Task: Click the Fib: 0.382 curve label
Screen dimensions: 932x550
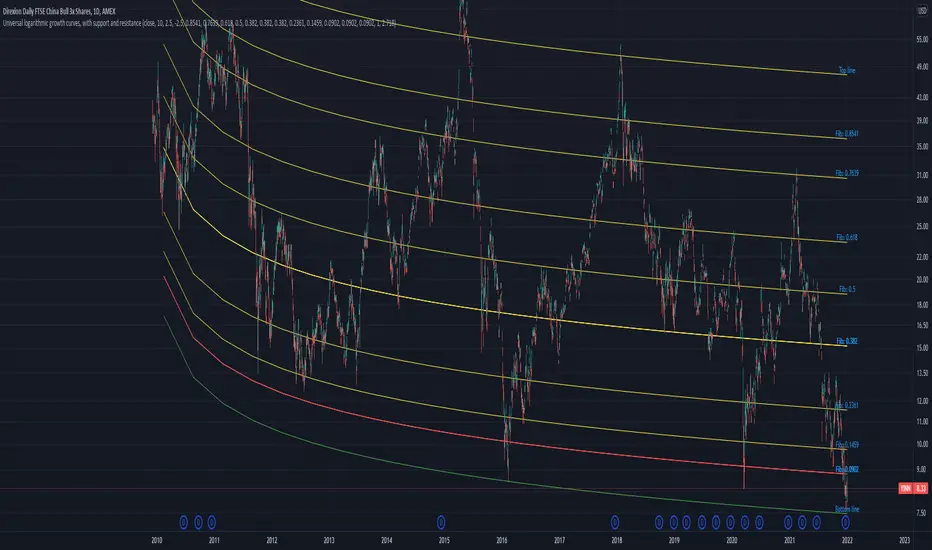Action: click(846, 341)
